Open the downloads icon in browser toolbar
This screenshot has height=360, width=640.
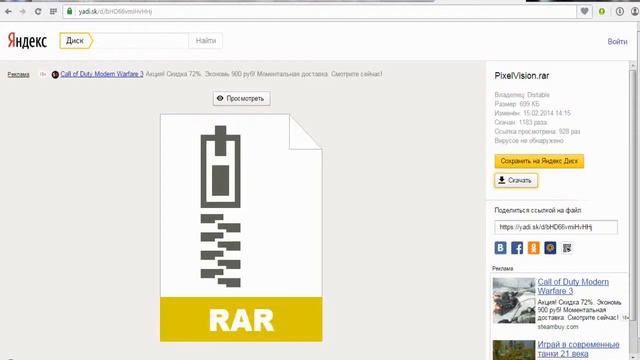pyautogui.click(x=619, y=11)
